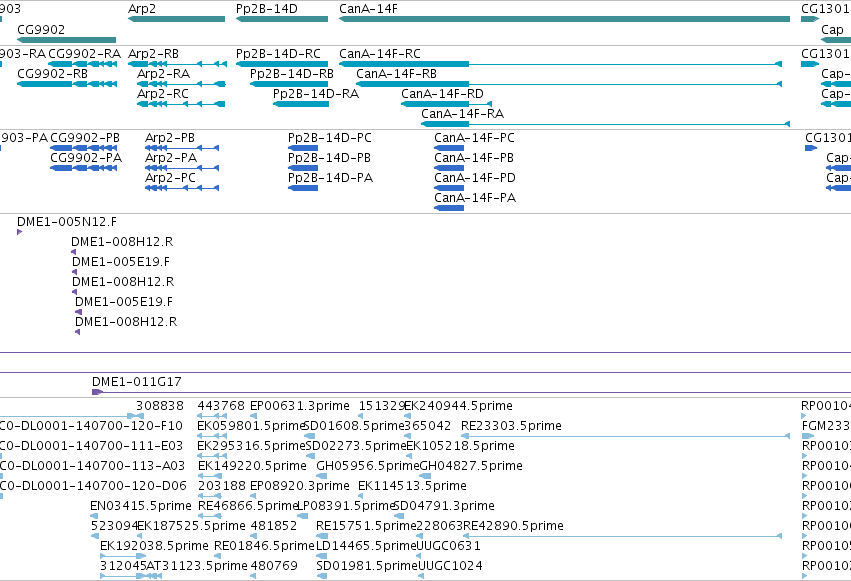Select the C0-DL0001-140700-111-E03 EST label
Screen dimensions: 851x581
pos(91,445)
